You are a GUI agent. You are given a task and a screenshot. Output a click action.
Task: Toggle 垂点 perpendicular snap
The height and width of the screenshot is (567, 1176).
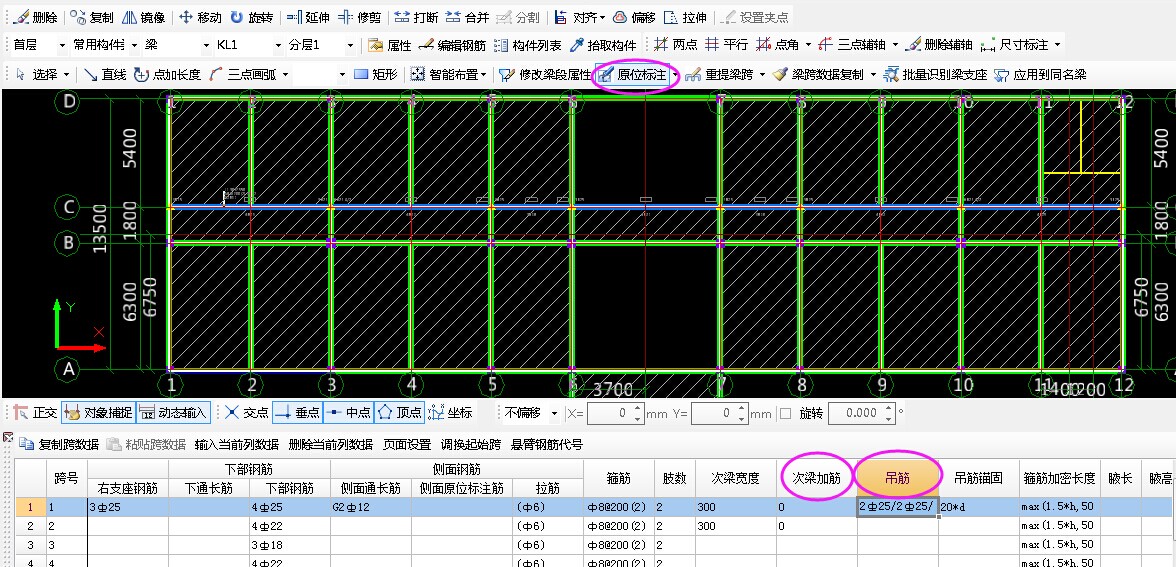tap(297, 412)
